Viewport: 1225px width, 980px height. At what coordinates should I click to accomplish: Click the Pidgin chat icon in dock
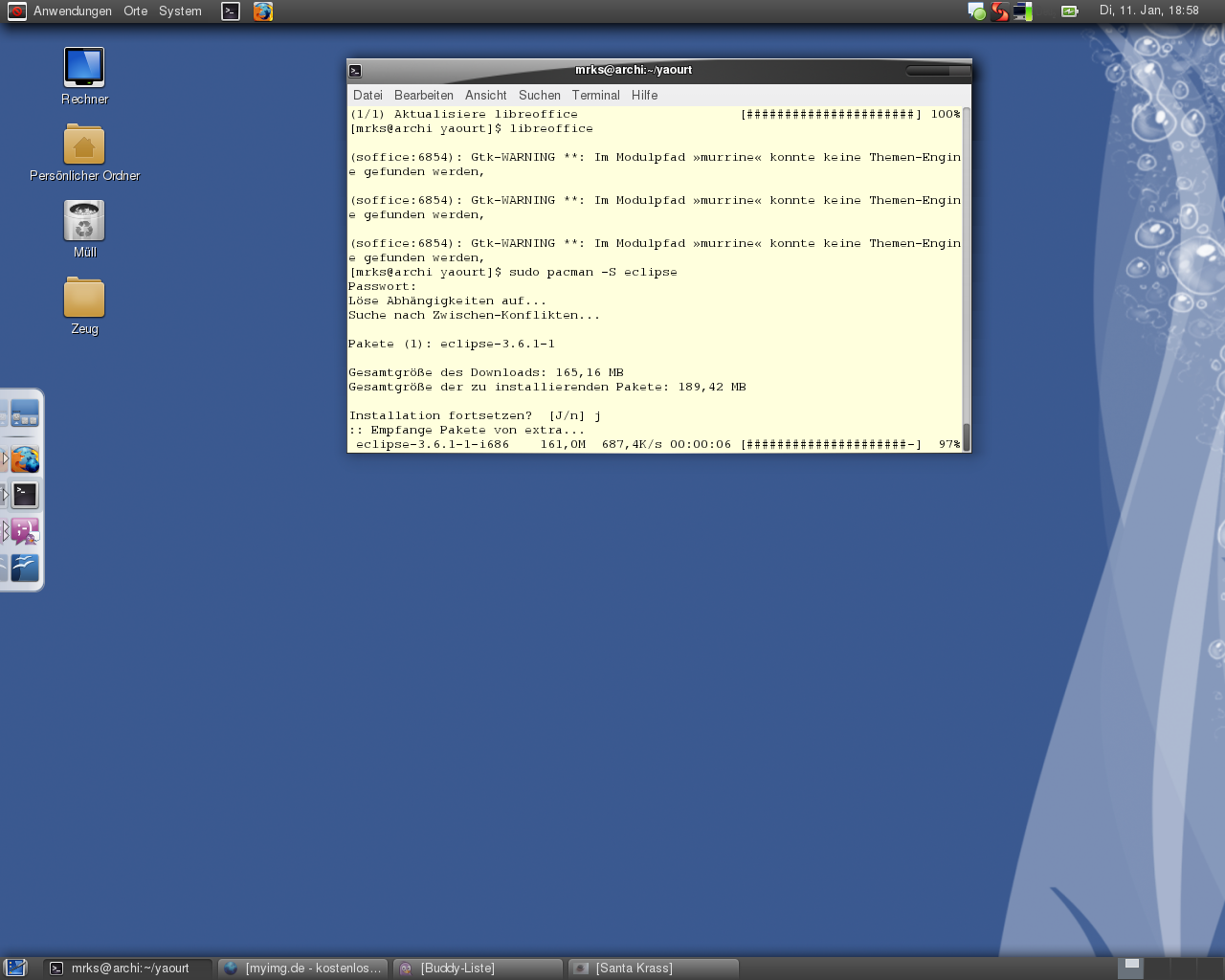pyautogui.click(x=25, y=531)
